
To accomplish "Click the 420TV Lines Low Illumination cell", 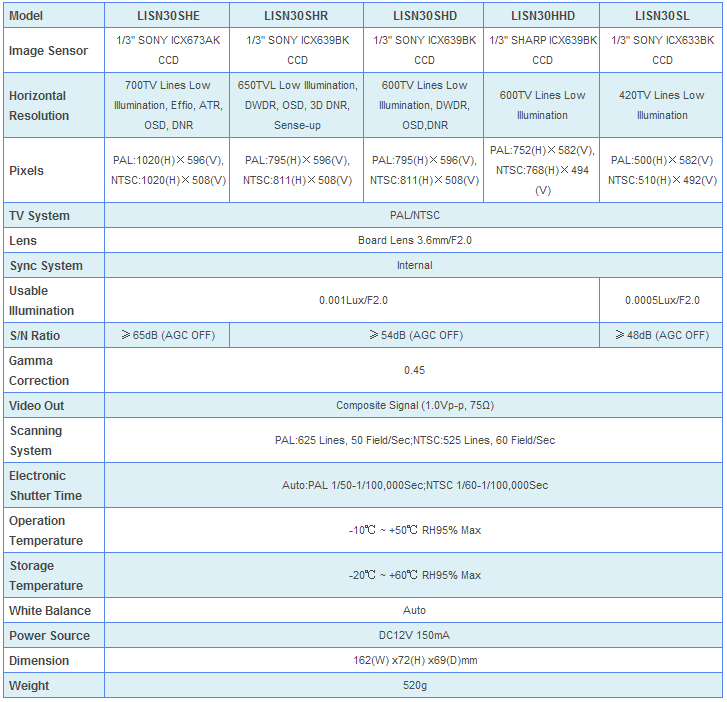I will coord(661,105).
